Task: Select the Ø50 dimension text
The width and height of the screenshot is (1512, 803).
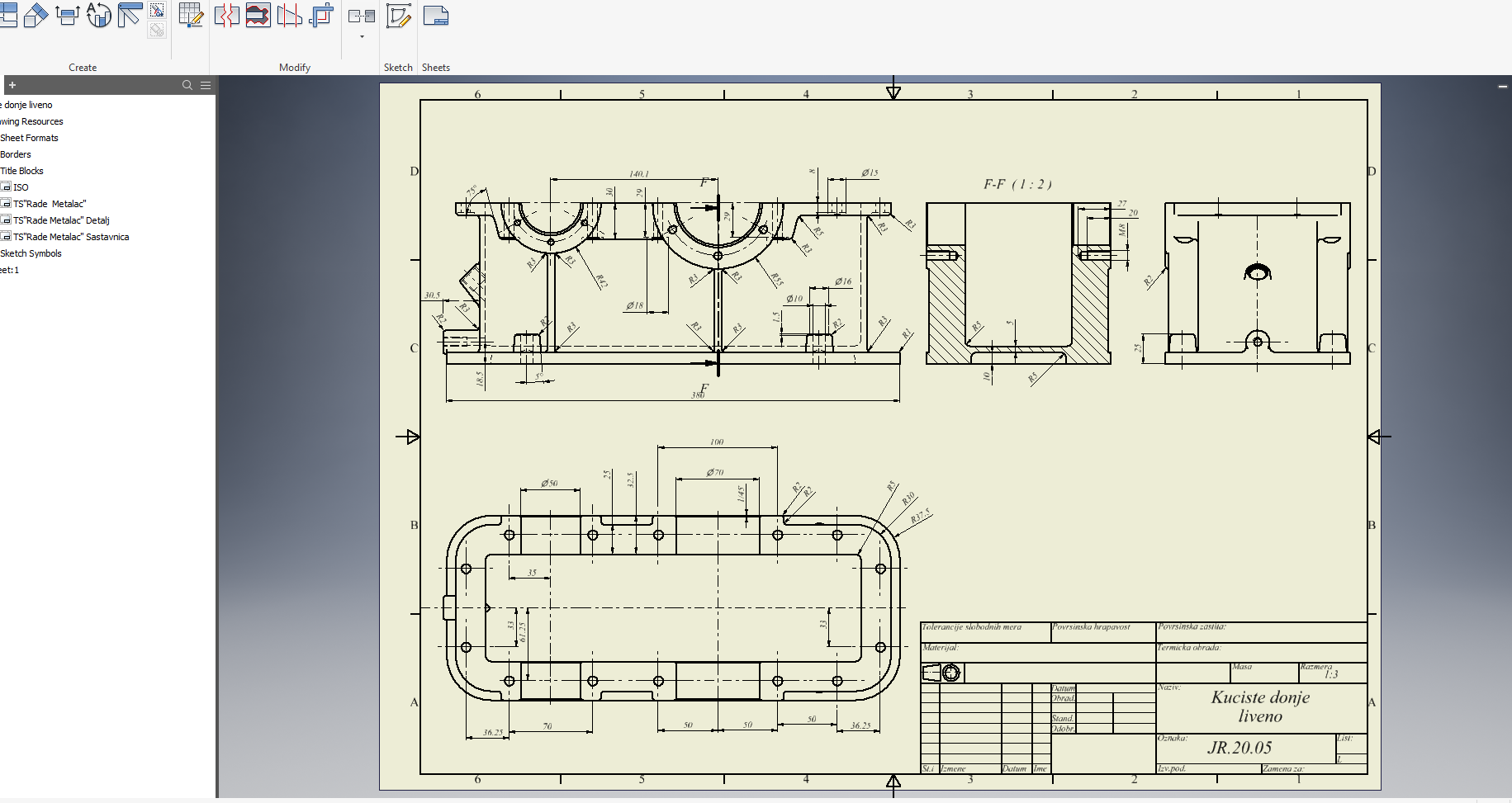Action: click(549, 484)
